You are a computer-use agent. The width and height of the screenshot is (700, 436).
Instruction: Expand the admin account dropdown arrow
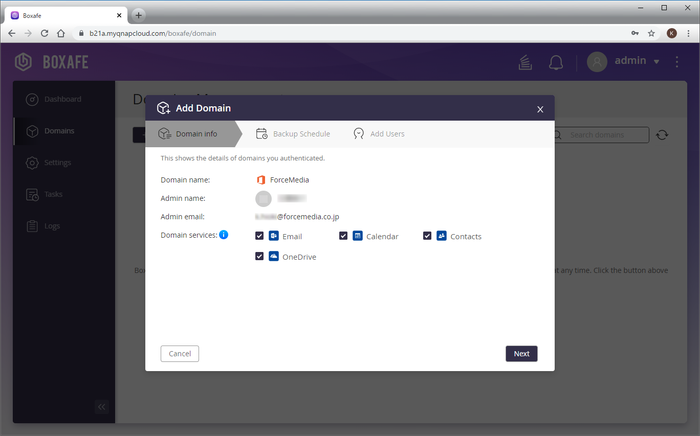(656, 62)
